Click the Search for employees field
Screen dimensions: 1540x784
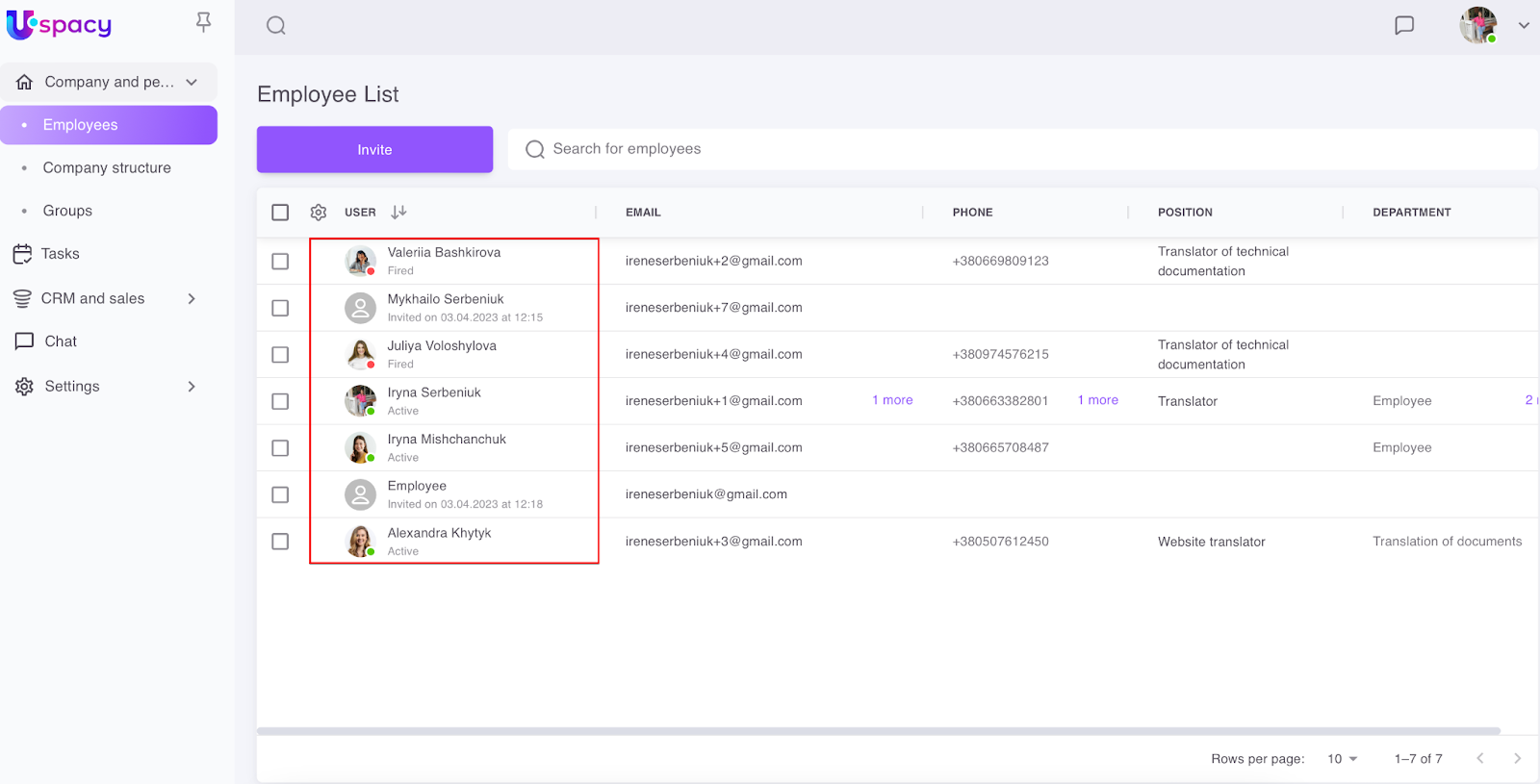pos(1020,149)
